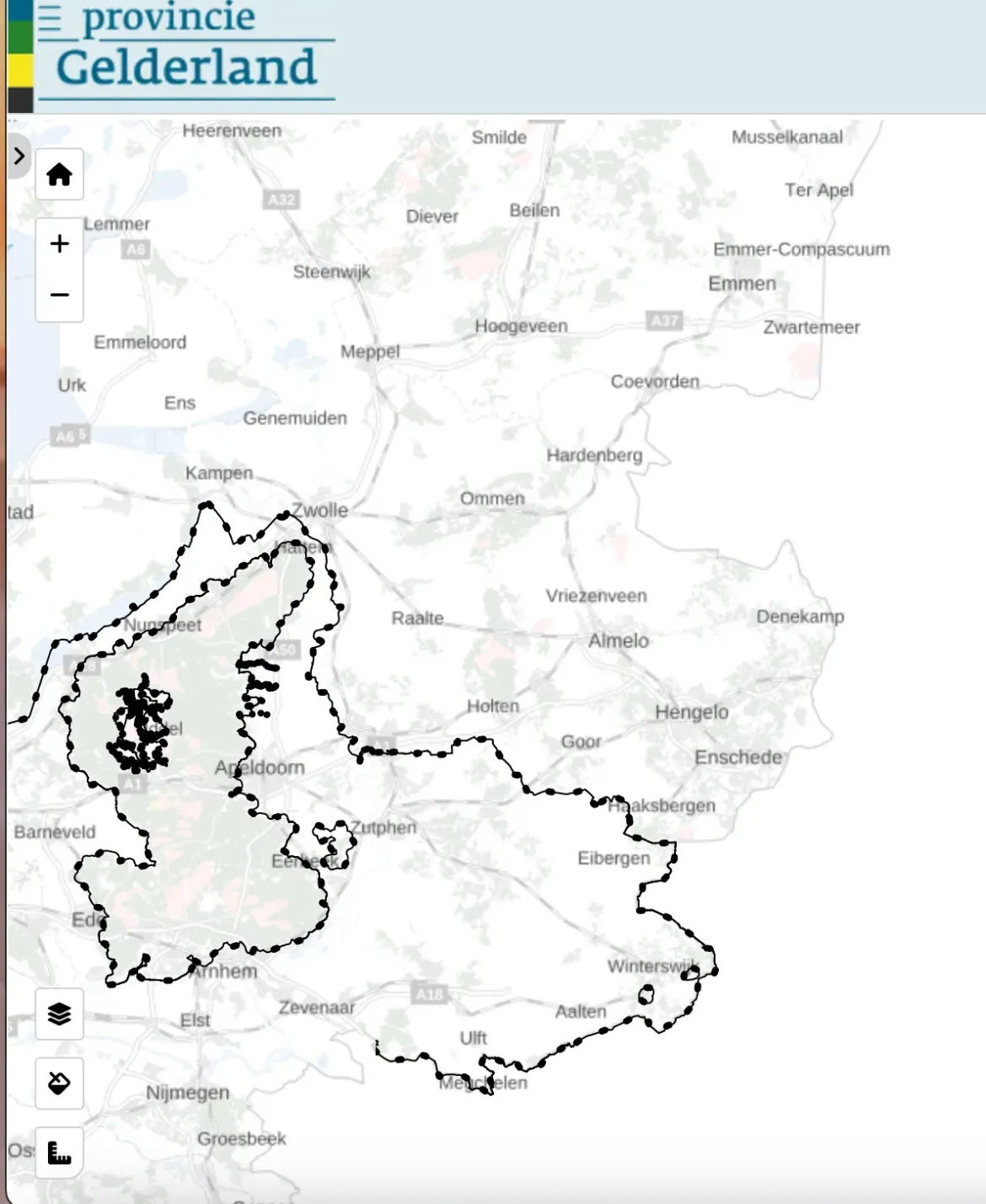Viewport: 986px width, 1204px height.
Task: Select the paint bucket clear tool
Action: click(x=59, y=1083)
